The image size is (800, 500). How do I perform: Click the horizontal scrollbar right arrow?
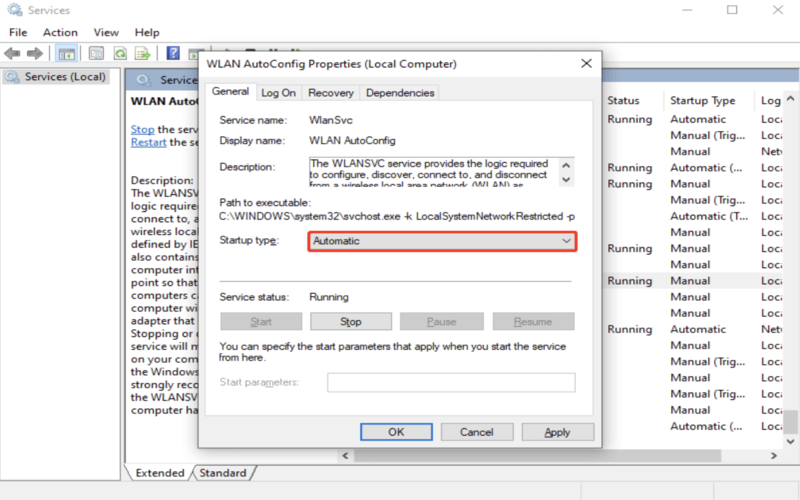[774, 456]
